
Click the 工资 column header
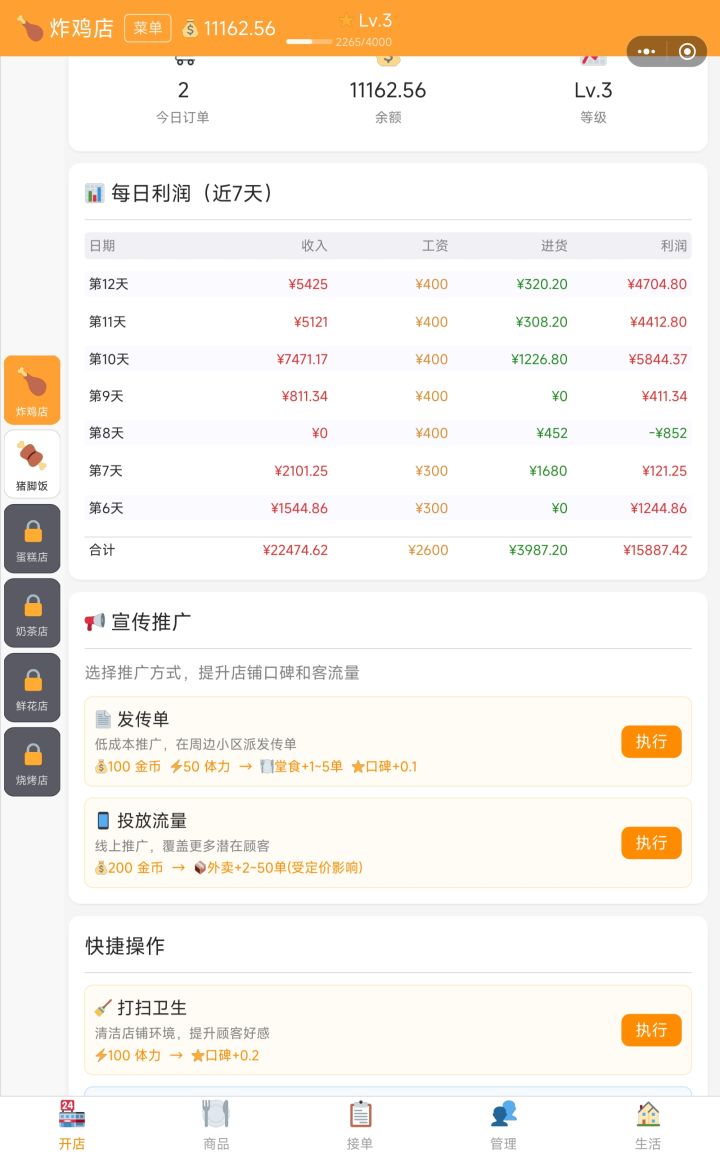[x=435, y=246]
